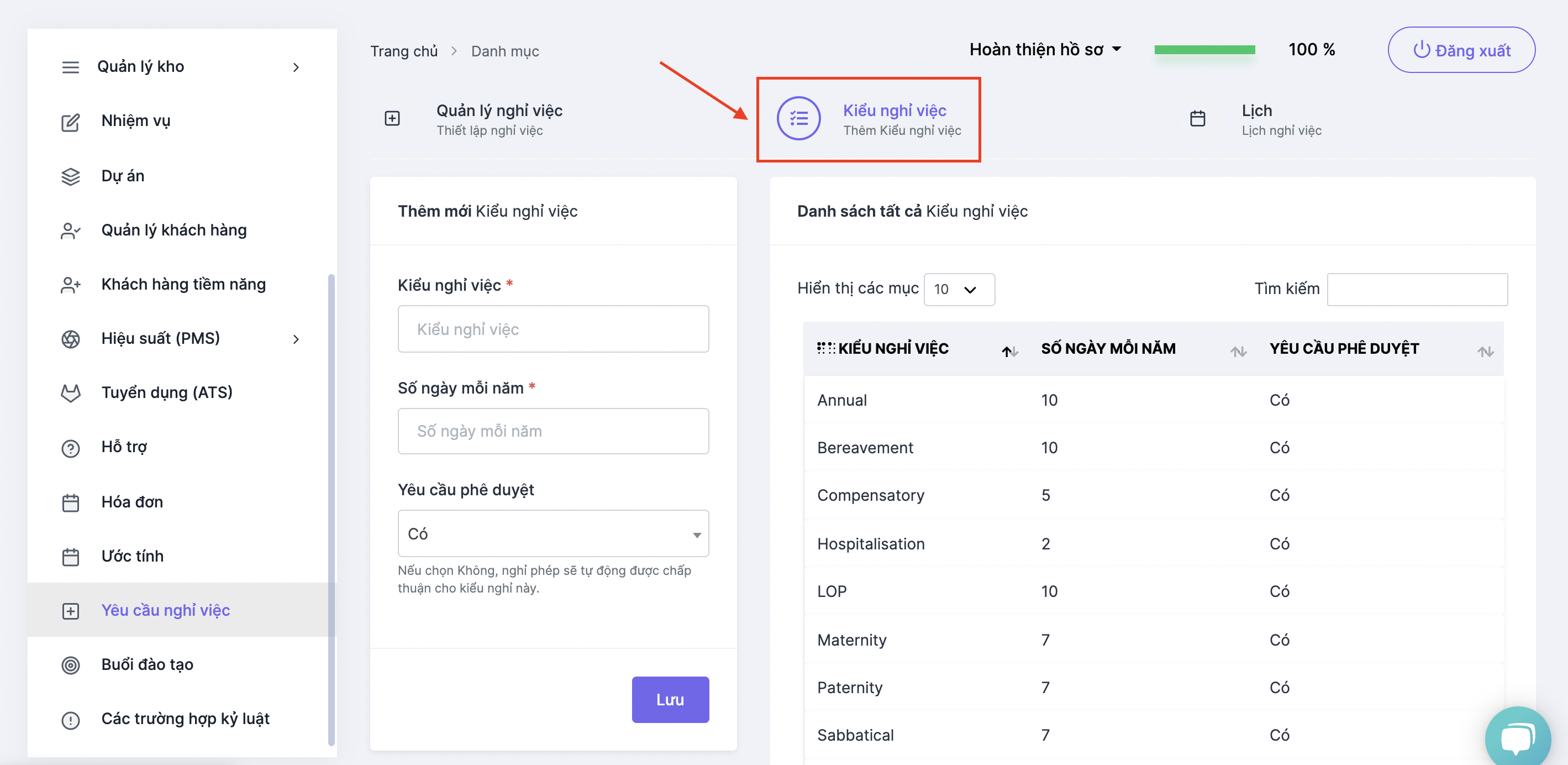Select the Sabbatical leave type row

[1154, 735]
